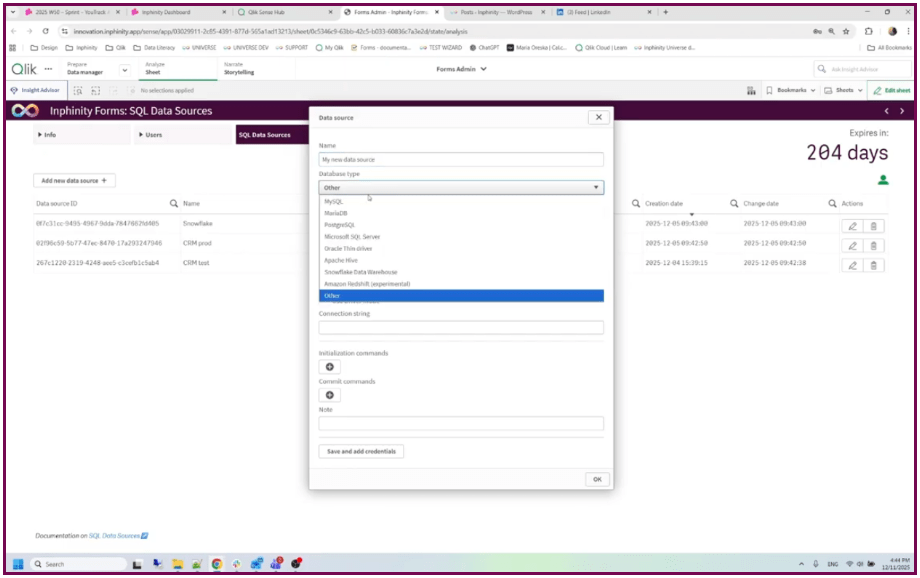Image resolution: width=920 pixels, height=578 pixels.
Task: Click the Ask Insight Advisor search box
Action: (862, 69)
